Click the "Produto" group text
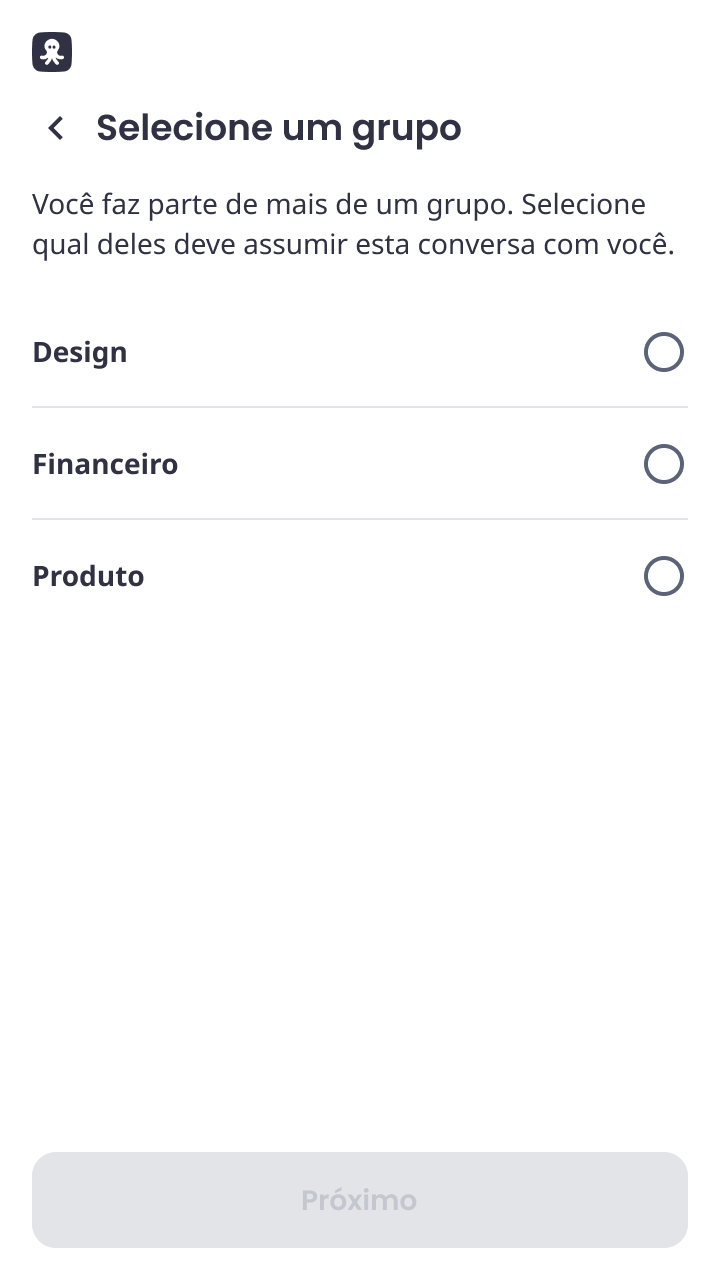The width and height of the screenshot is (720, 1280). [88, 576]
